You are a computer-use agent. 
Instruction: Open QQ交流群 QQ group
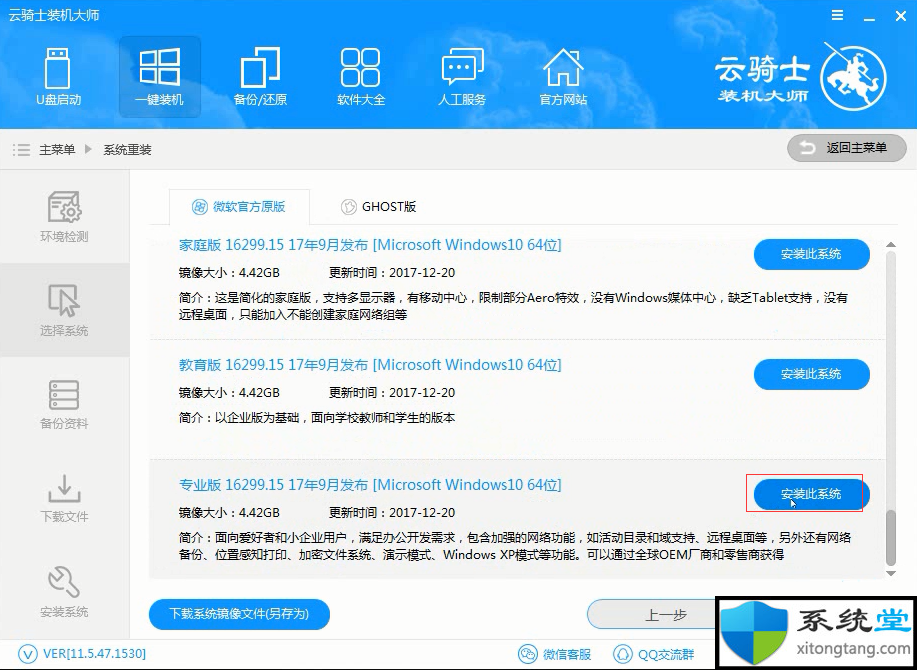[654, 654]
